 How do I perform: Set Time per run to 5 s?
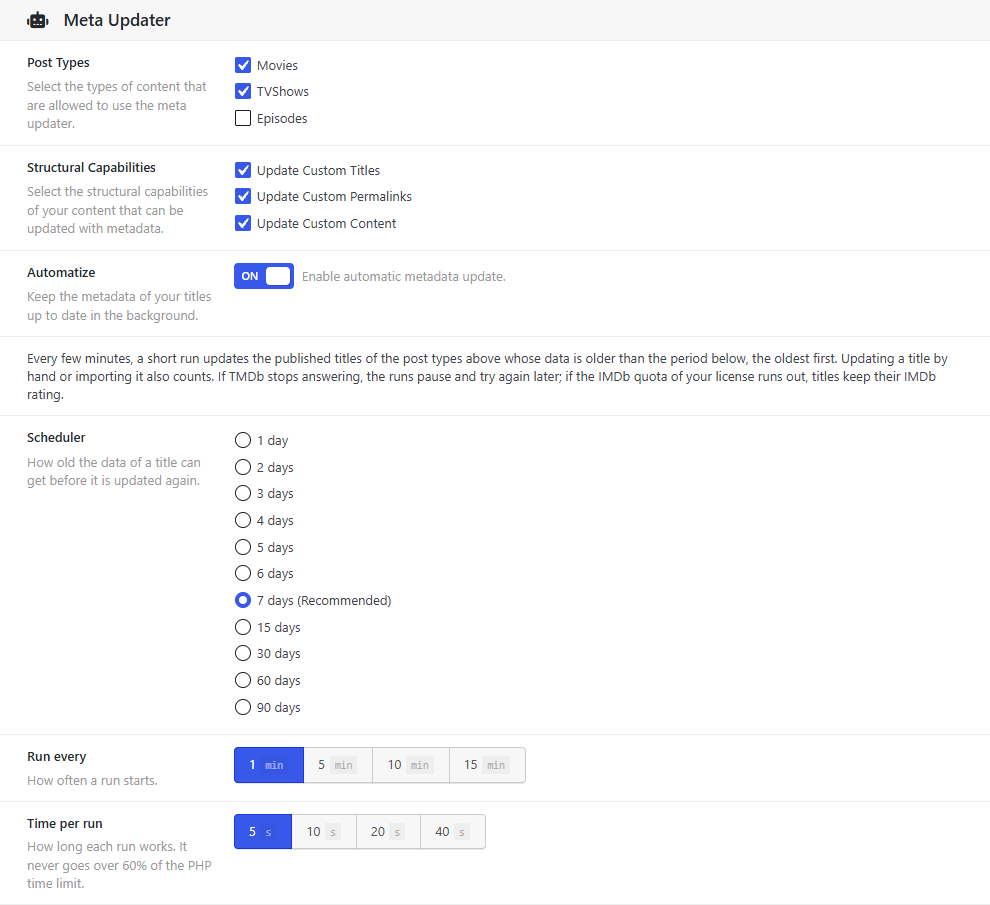(263, 832)
